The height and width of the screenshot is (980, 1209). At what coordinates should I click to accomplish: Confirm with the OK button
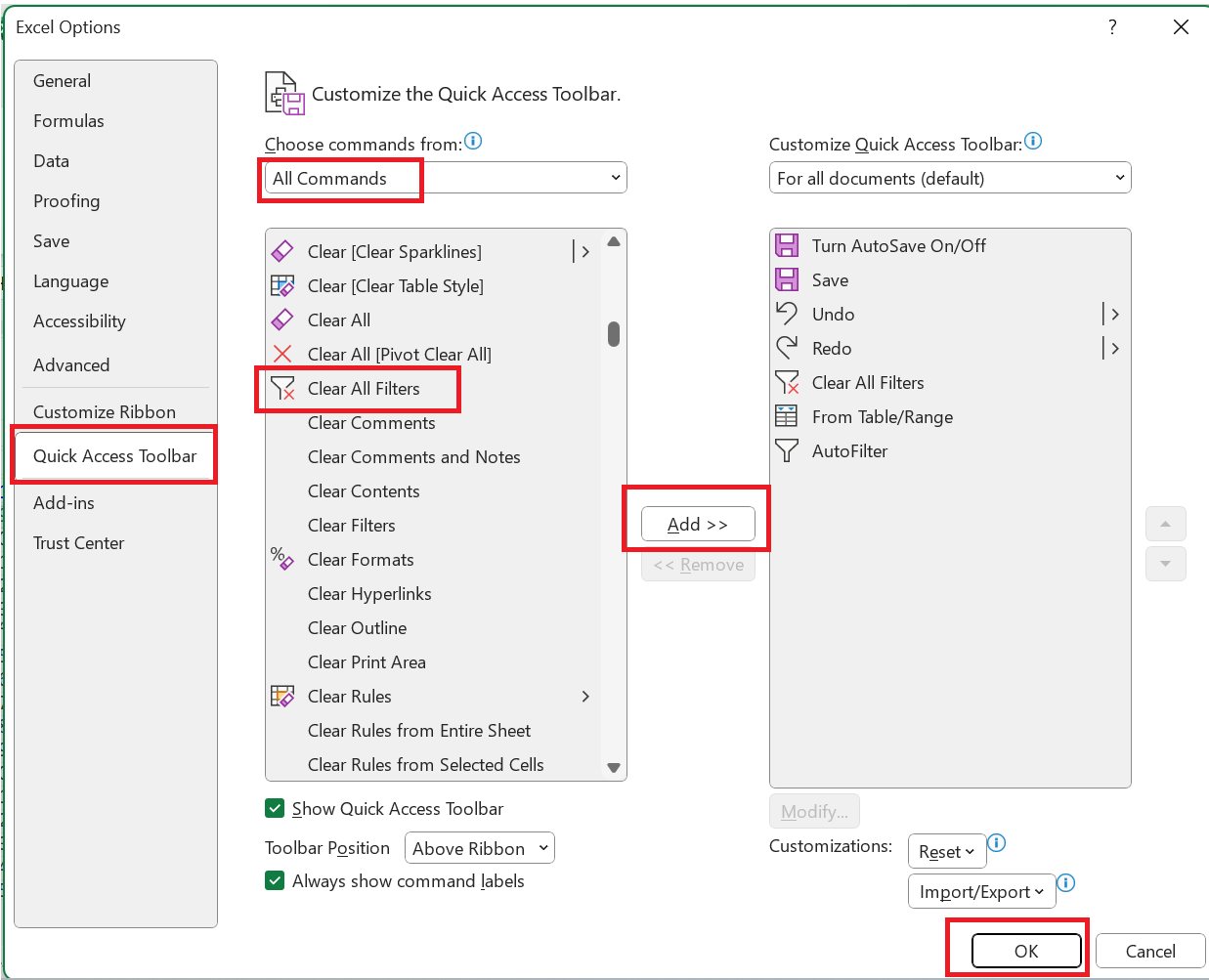point(1026,951)
